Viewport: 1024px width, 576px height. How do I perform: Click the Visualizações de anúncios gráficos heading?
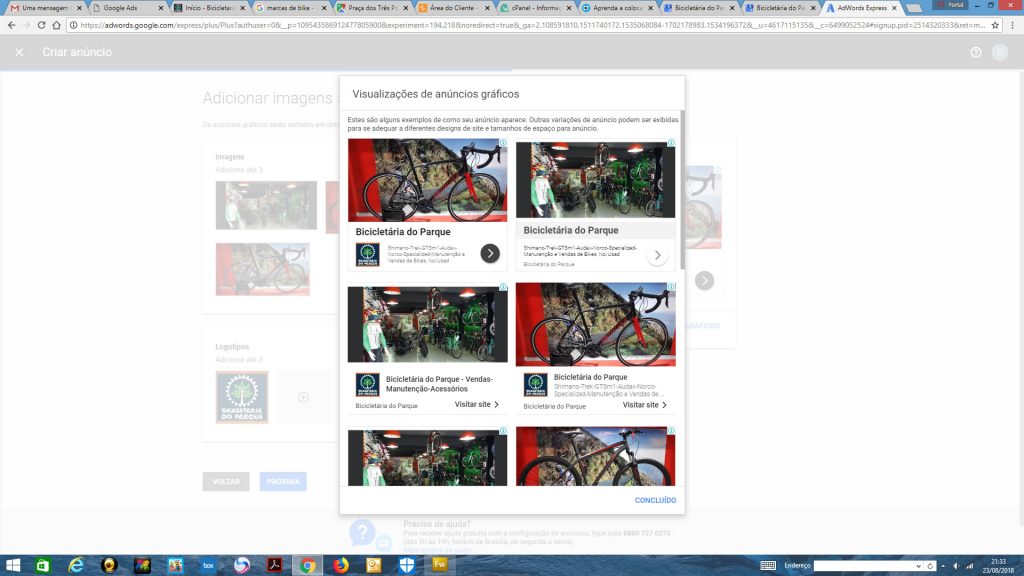coord(436,94)
